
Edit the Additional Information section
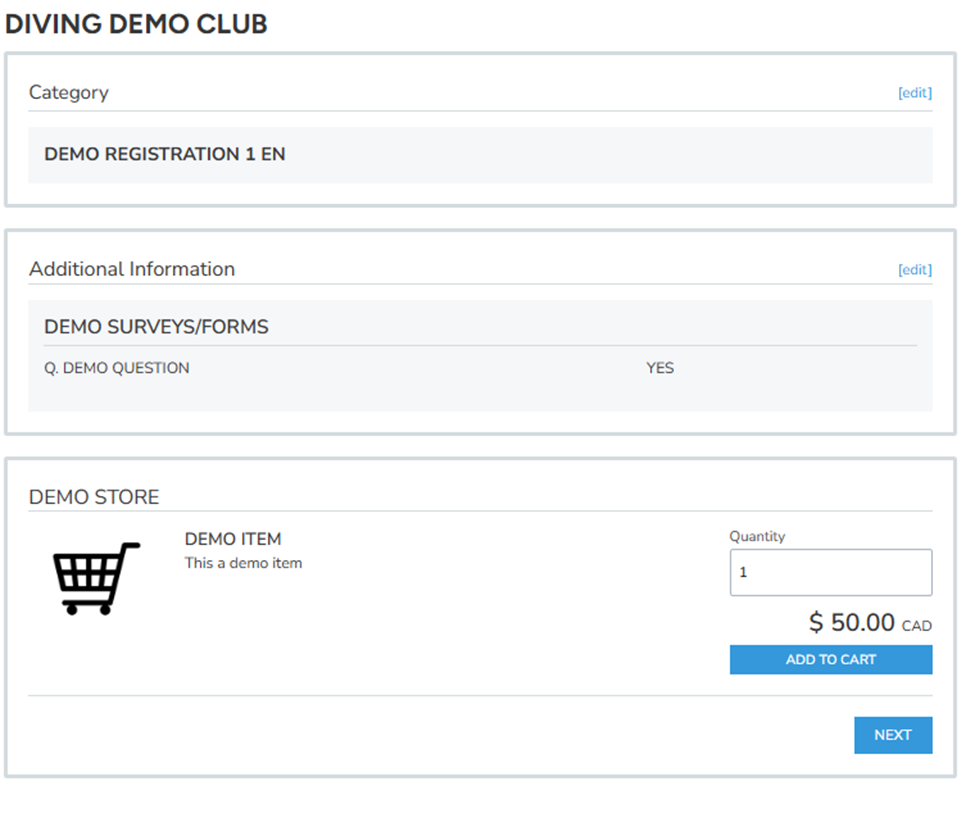click(x=914, y=270)
